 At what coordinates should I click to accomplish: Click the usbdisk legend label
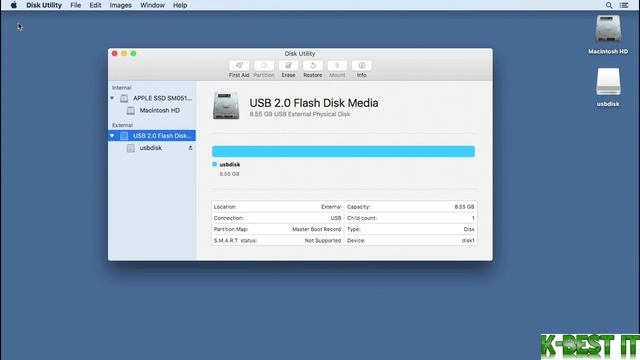[230, 164]
